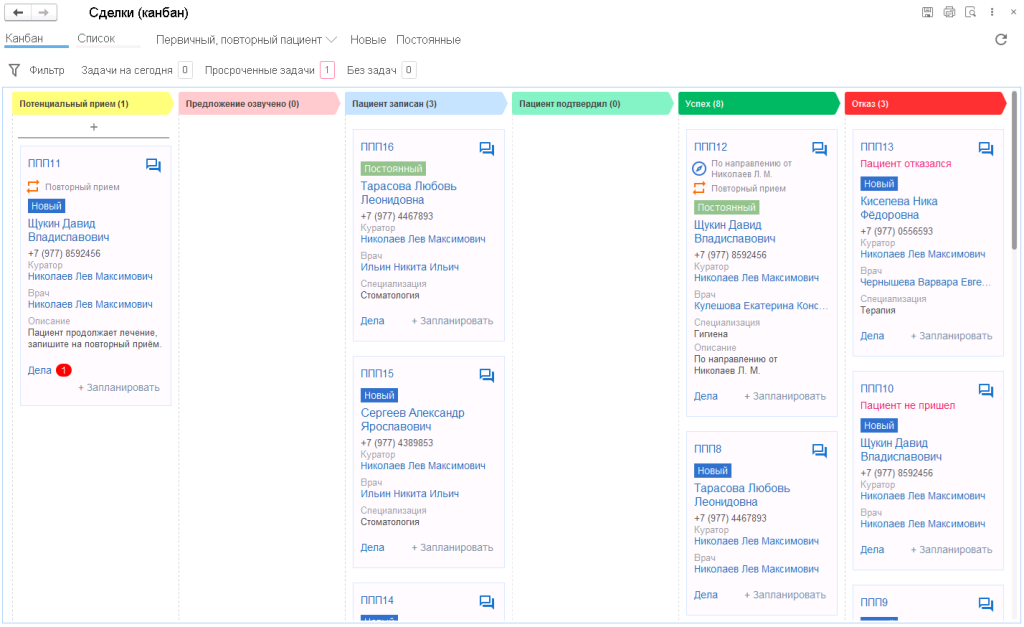Screen dimensions: 1024x627
Task: Refresh the kanban board
Action: (1000, 40)
